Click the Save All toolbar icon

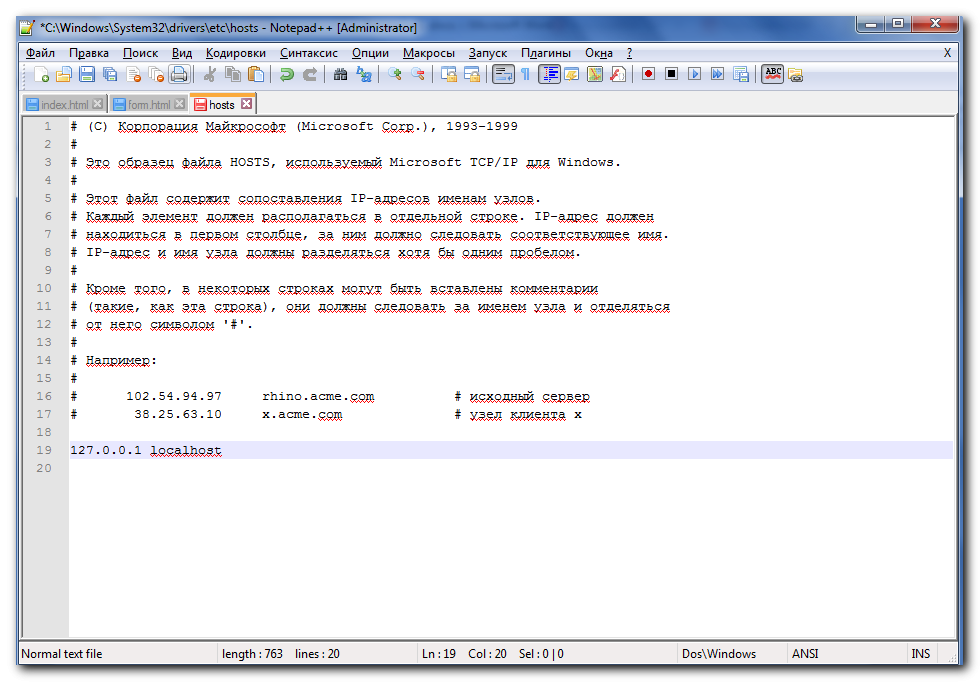pos(110,74)
